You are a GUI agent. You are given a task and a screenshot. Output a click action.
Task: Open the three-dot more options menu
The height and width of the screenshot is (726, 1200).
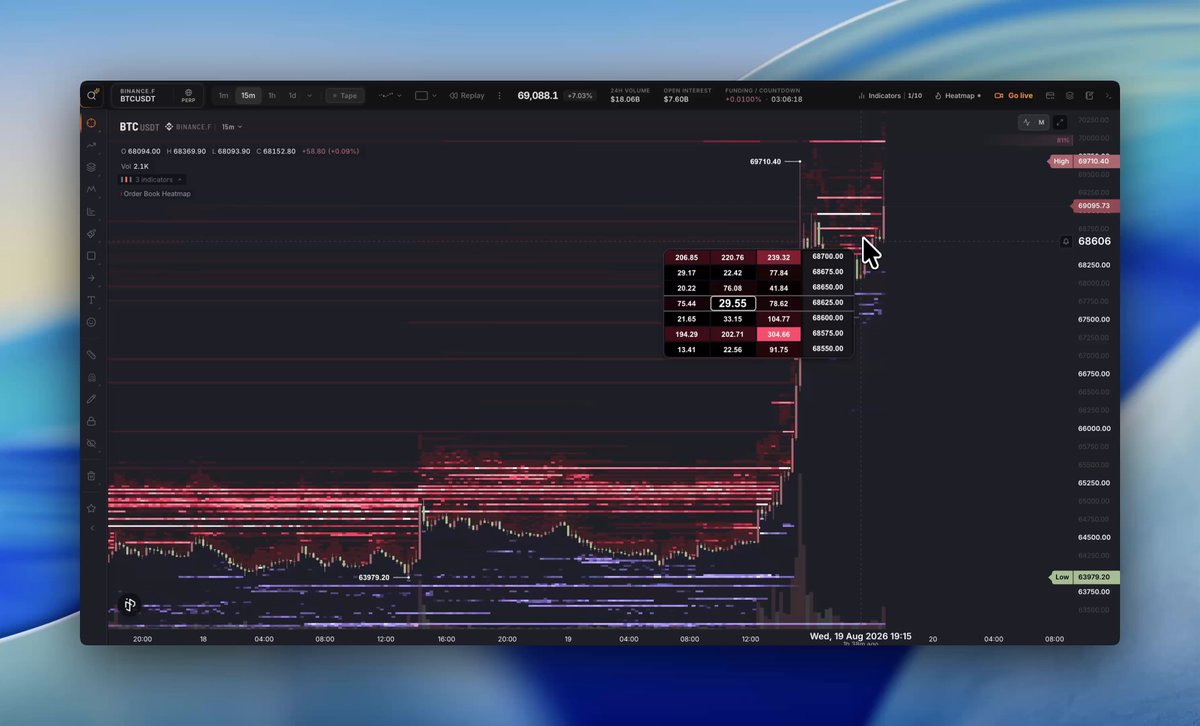point(500,96)
